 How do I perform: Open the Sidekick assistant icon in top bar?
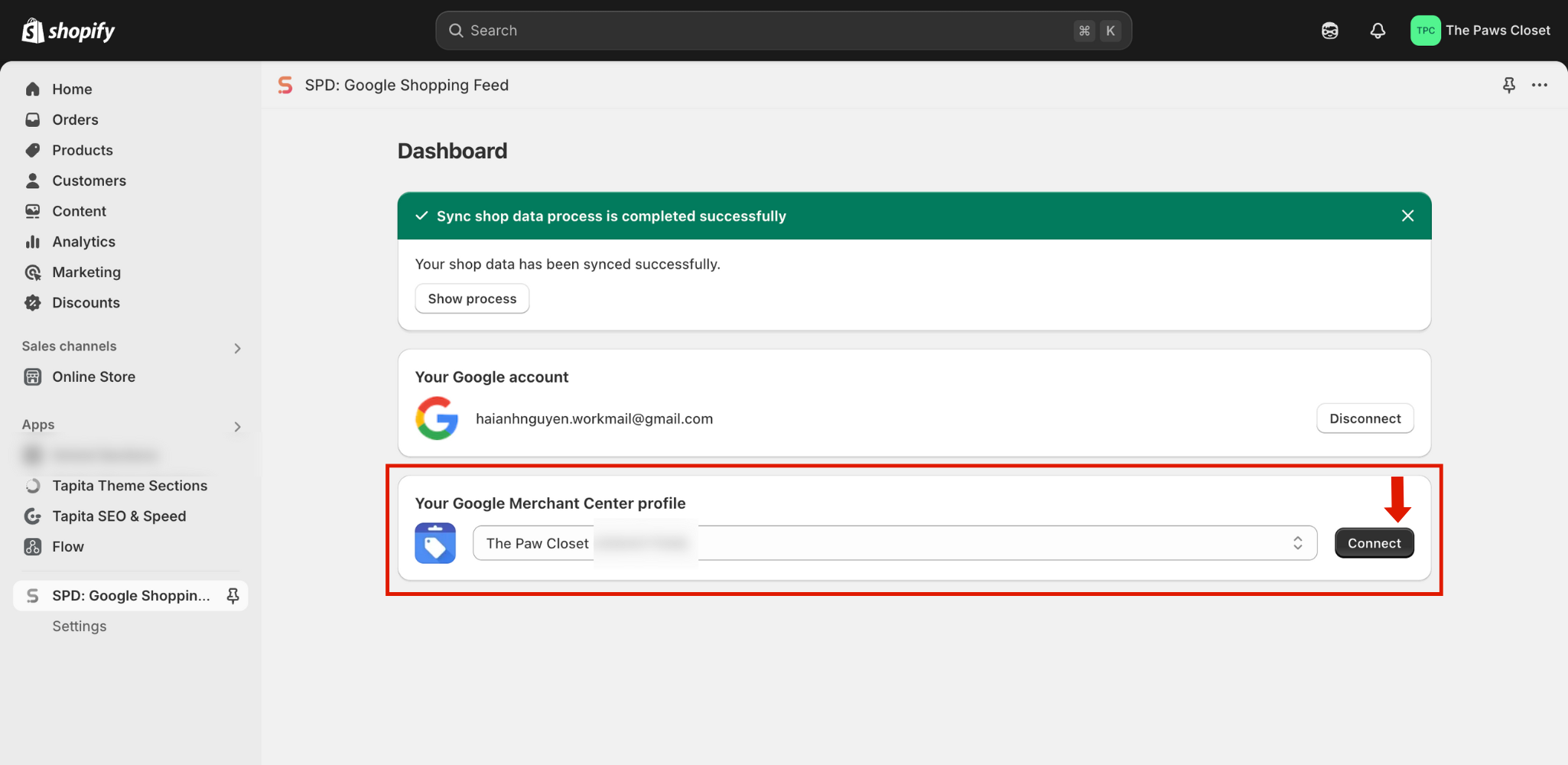click(x=1330, y=31)
